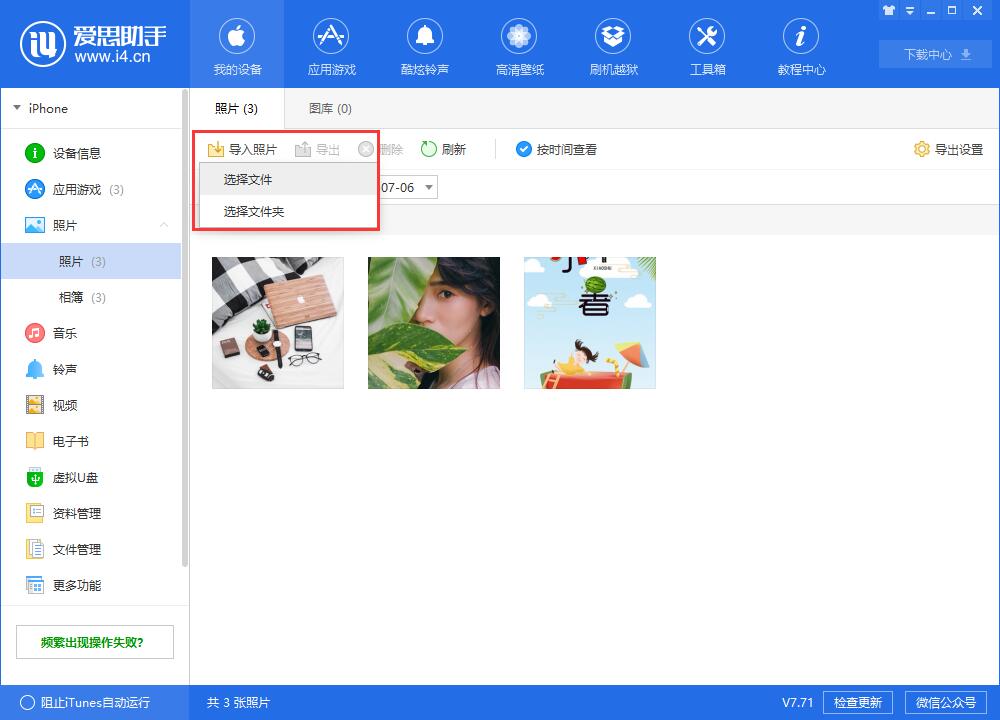Click the 频繁出现操作失败? help link
The image size is (1000, 720).
click(x=95, y=641)
